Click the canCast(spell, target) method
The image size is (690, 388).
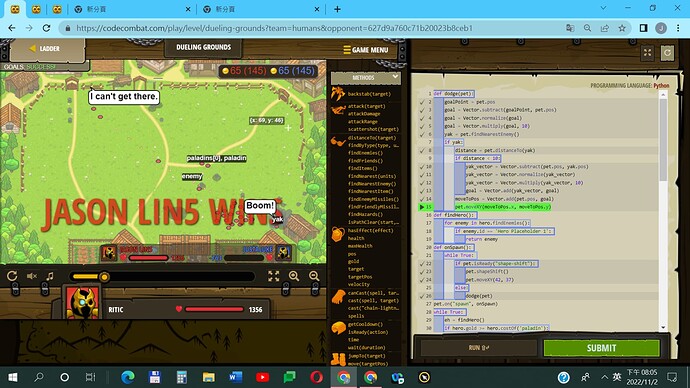[x=373, y=293]
